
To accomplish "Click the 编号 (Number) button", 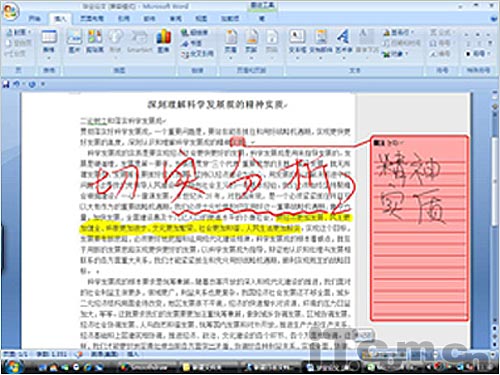I will point(440,53).
